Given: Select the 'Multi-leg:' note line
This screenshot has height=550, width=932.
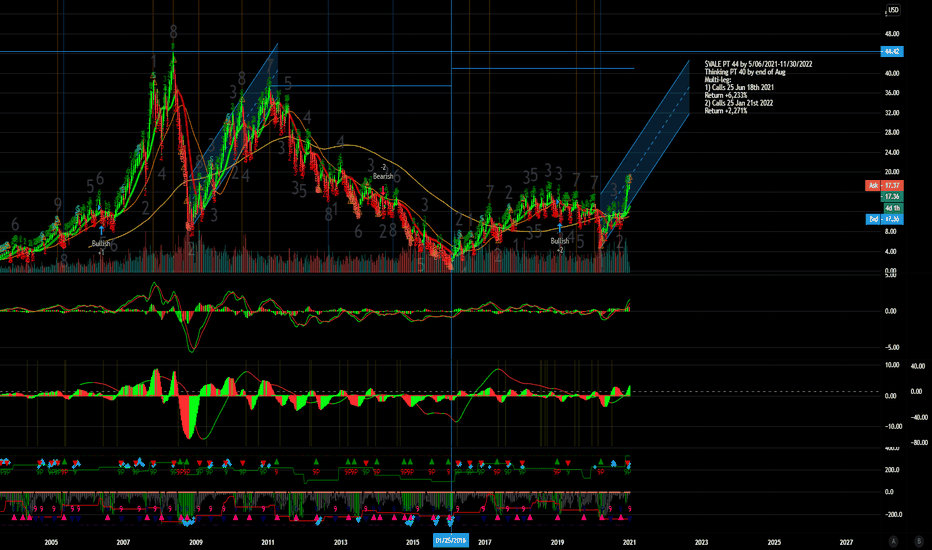Looking at the screenshot, I should tap(718, 80).
